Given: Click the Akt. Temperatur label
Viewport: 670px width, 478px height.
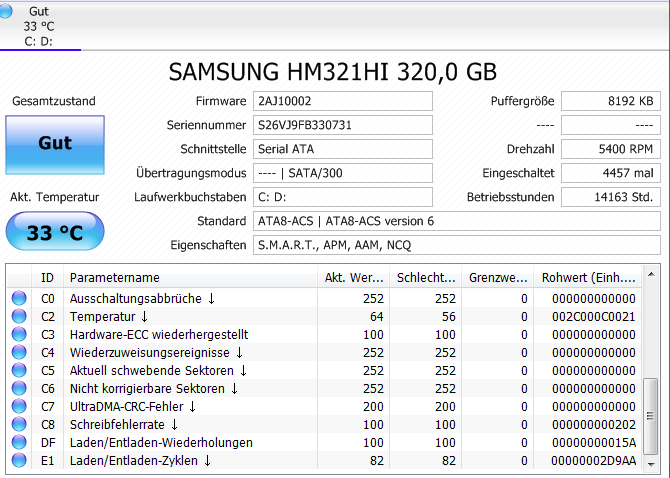Looking at the screenshot, I should (x=55, y=197).
